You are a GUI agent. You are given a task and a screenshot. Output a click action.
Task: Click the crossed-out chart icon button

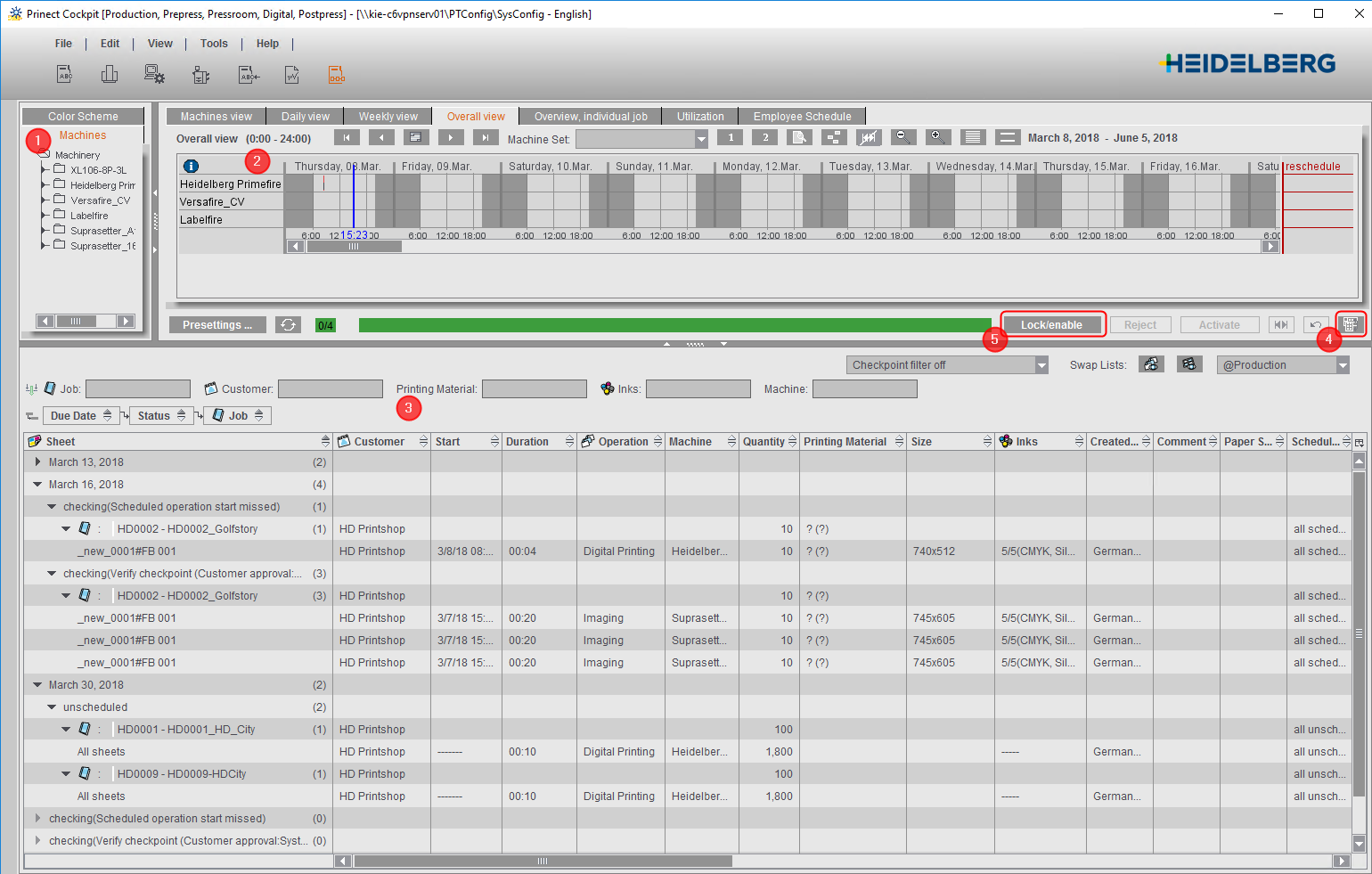869,137
